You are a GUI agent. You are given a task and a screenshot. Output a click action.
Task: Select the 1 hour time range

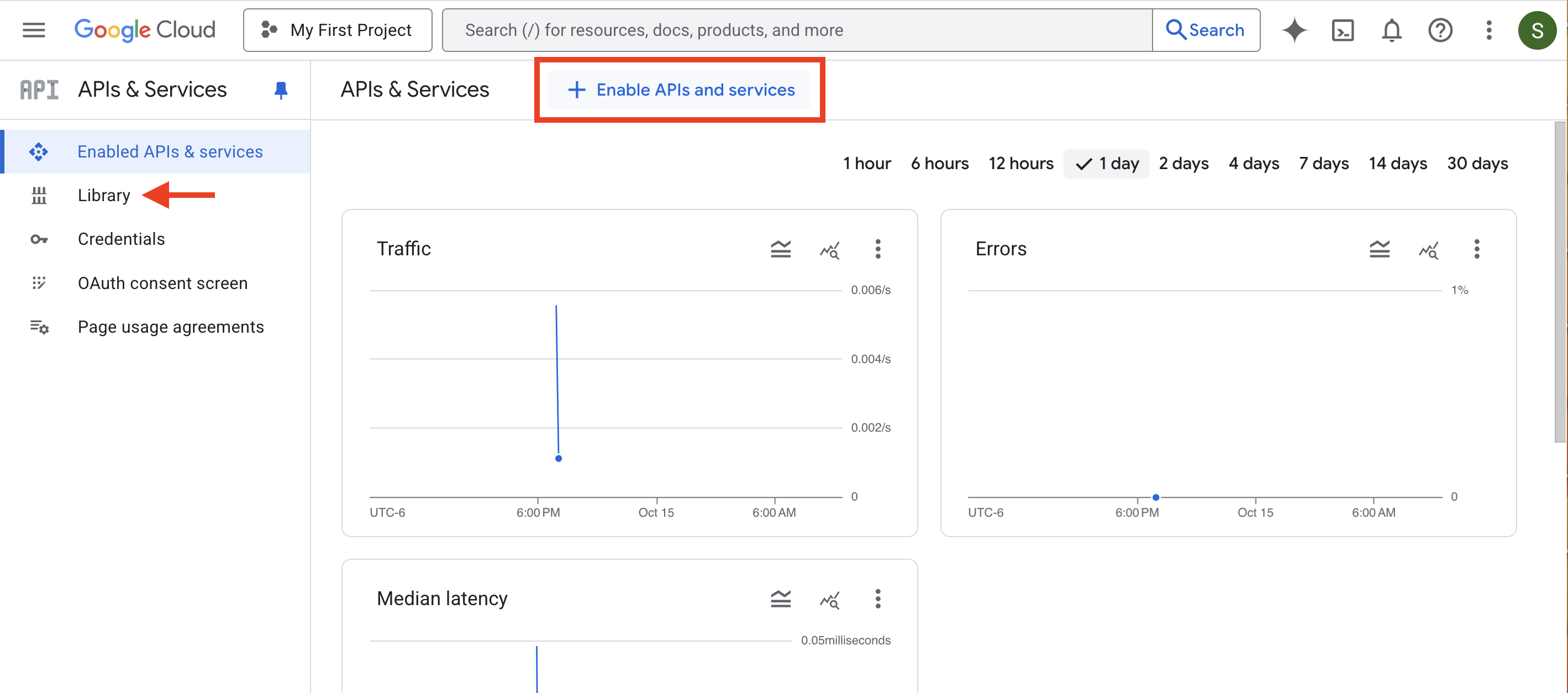tap(866, 163)
